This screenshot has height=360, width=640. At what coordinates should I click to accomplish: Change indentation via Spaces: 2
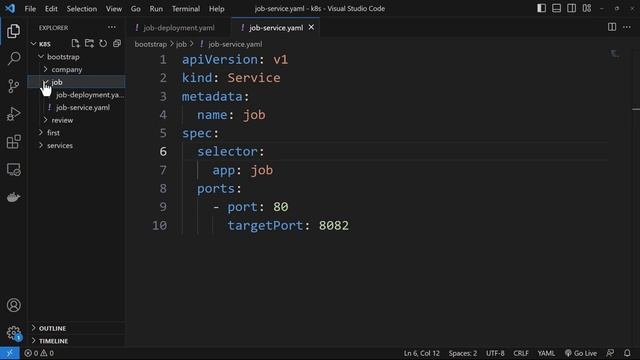click(462, 353)
